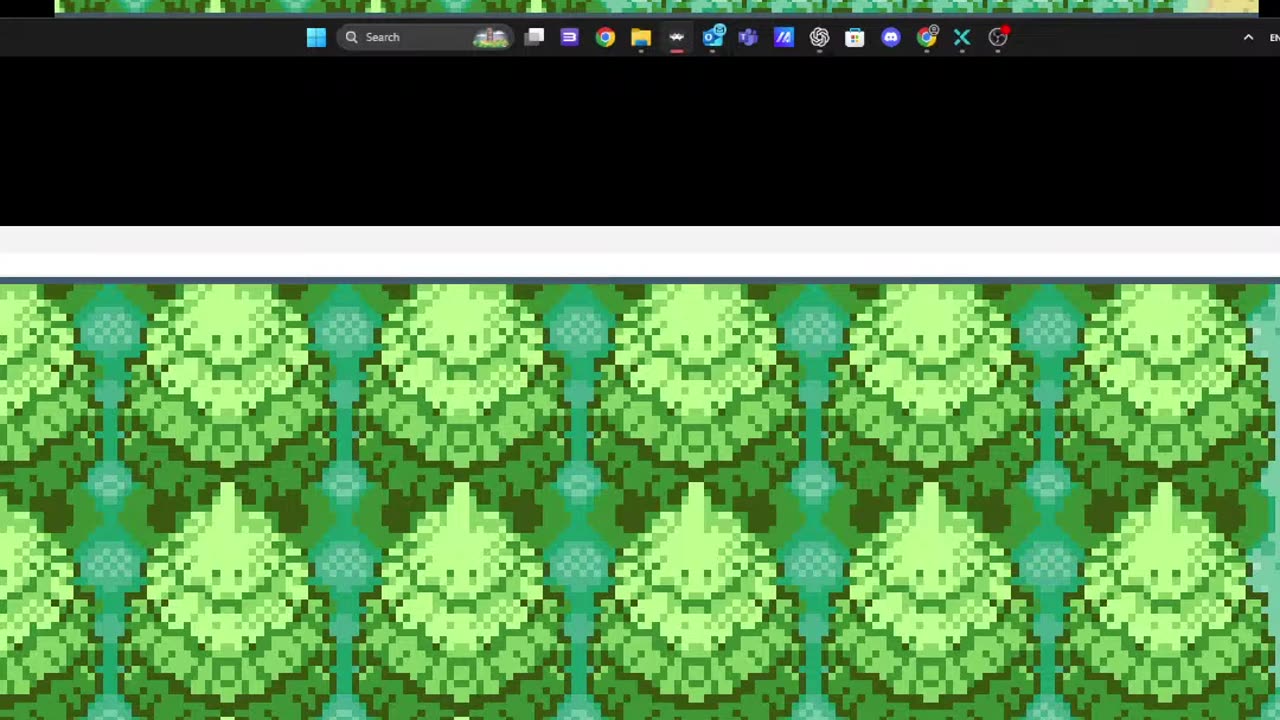The width and height of the screenshot is (1280, 720).
Task: Open Task View from the taskbar
Action: click(x=534, y=37)
